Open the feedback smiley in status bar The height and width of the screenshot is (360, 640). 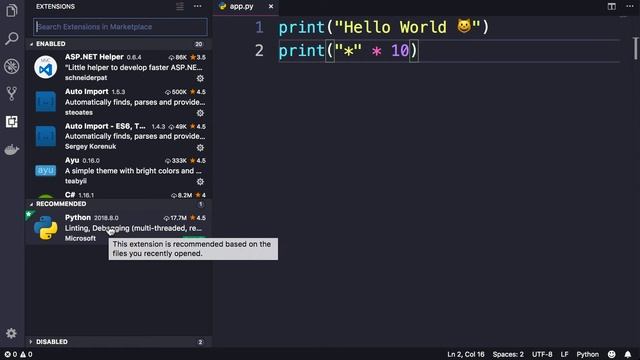[x=611, y=354]
